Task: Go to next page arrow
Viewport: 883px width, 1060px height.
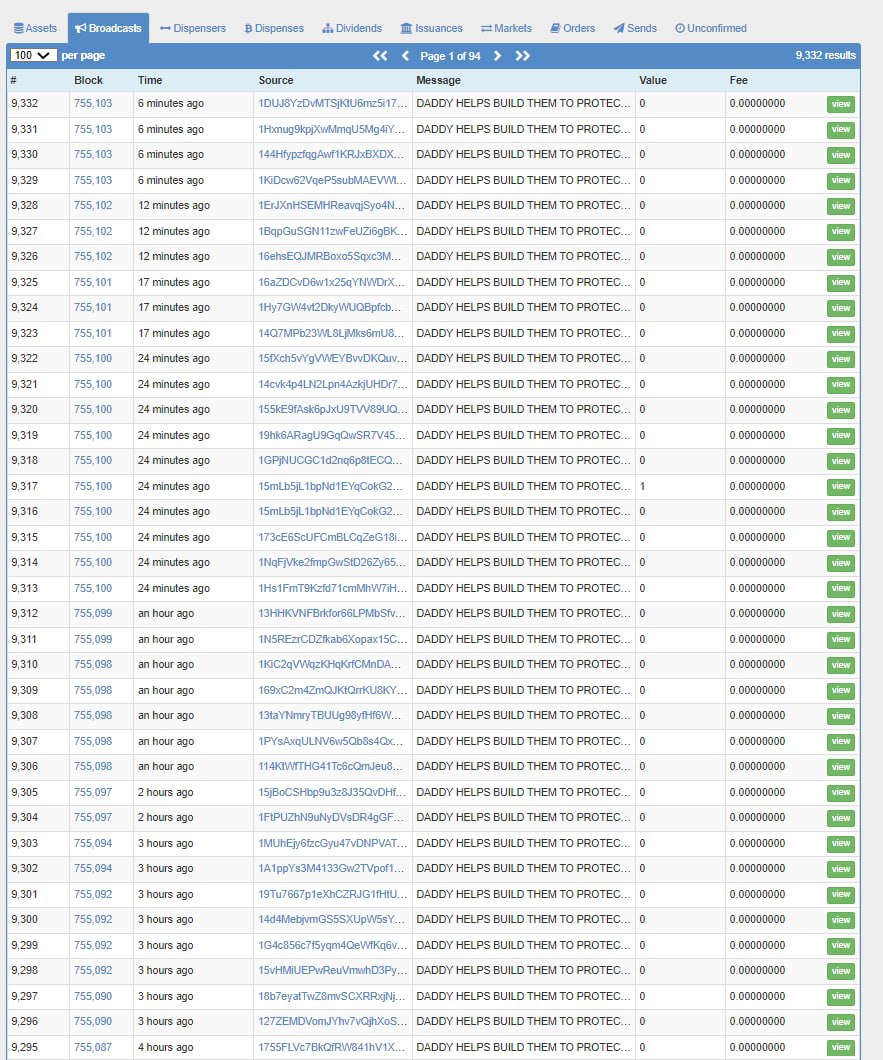Action: (498, 56)
